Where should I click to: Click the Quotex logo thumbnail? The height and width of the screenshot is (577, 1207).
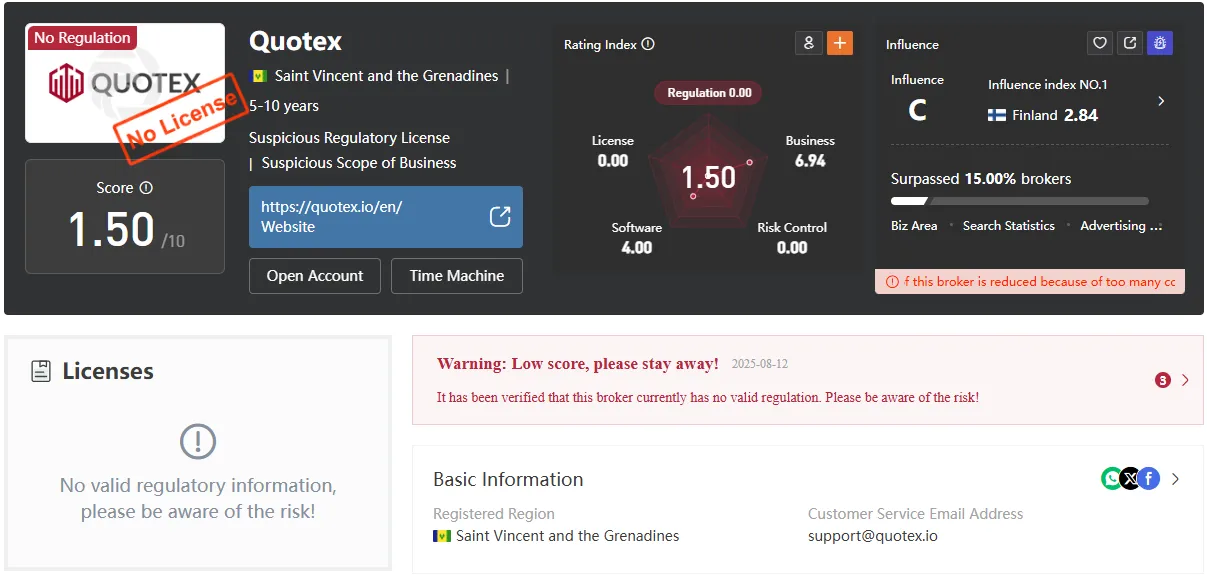point(125,83)
